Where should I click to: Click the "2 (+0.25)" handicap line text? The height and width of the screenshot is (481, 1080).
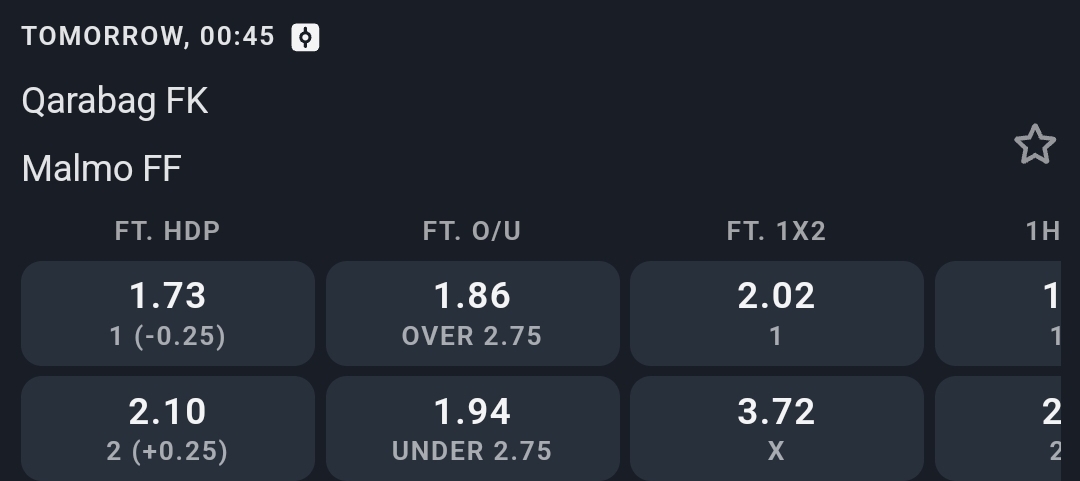168,451
